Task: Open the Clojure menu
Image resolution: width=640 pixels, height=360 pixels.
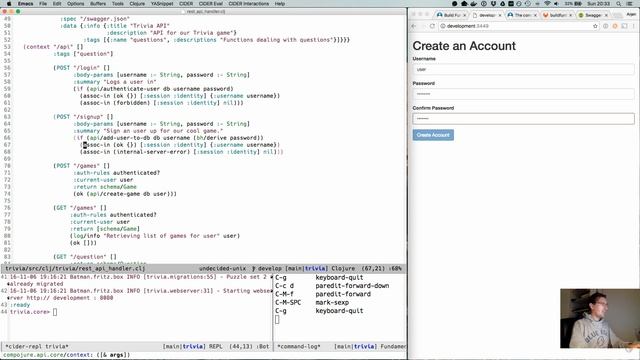Action: [x=137, y=4]
